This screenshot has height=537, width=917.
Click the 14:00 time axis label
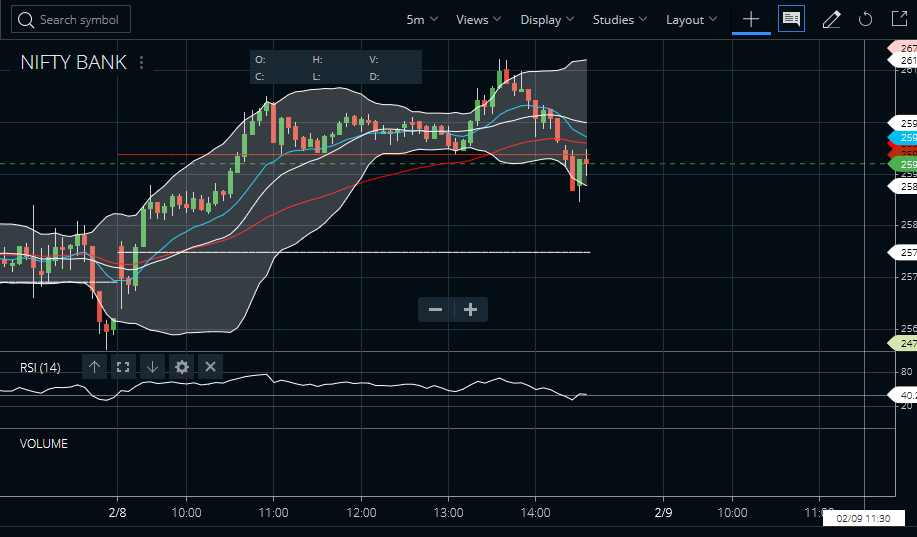[x=535, y=512]
